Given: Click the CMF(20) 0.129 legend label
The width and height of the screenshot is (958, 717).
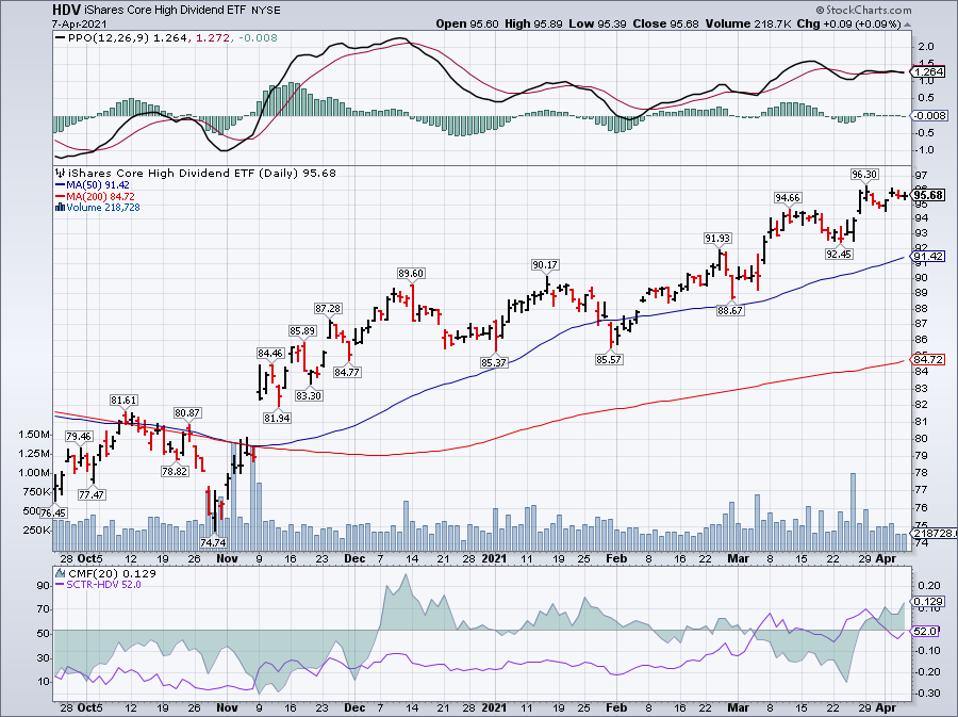Looking at the screenshot, I should (x=112, y=573).
